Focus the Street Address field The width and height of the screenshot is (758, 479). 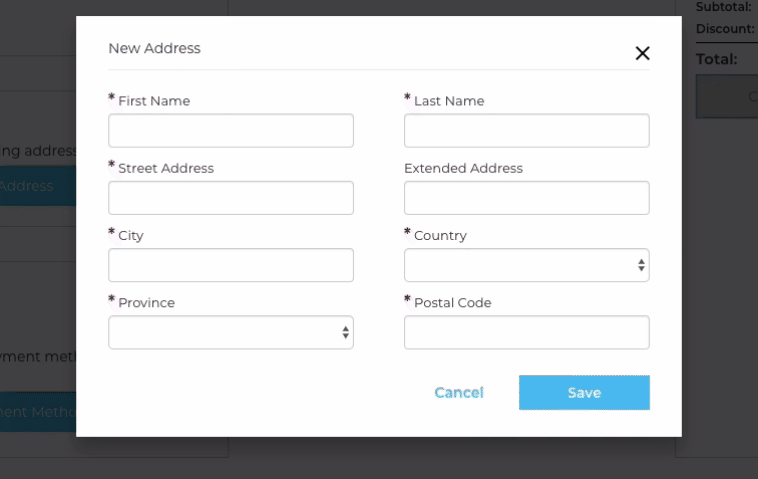(231, 198)
